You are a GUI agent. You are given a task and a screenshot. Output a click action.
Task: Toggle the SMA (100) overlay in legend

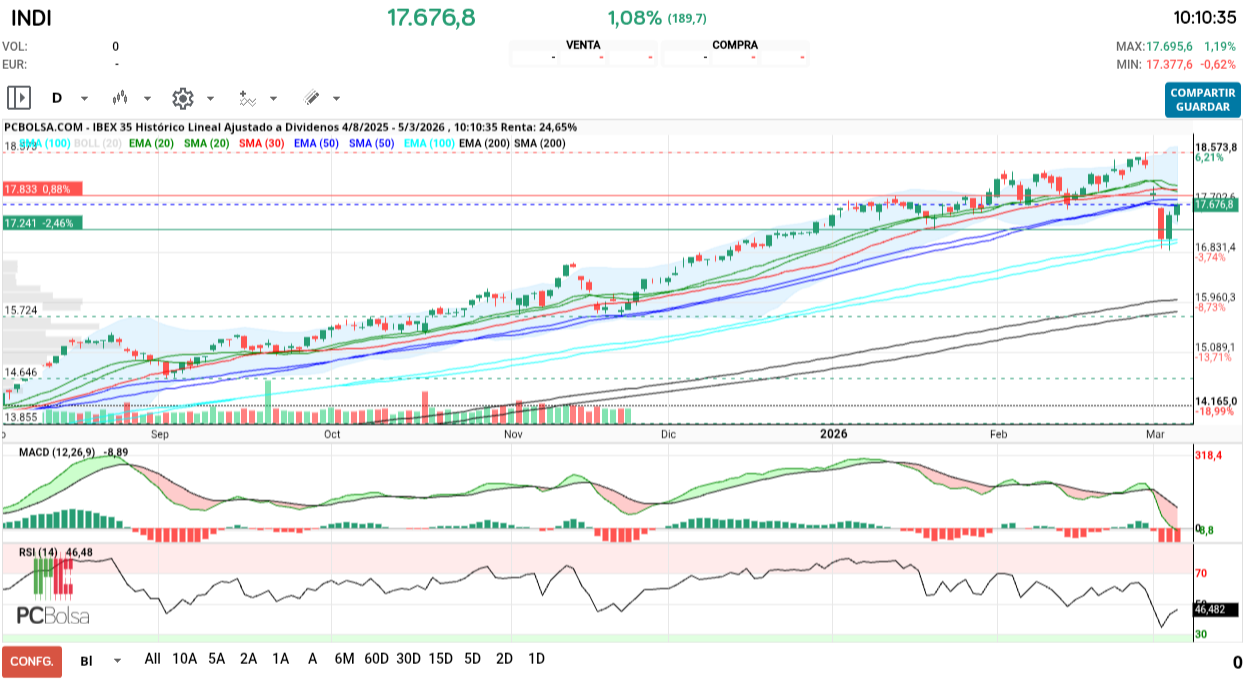[44, 144]
